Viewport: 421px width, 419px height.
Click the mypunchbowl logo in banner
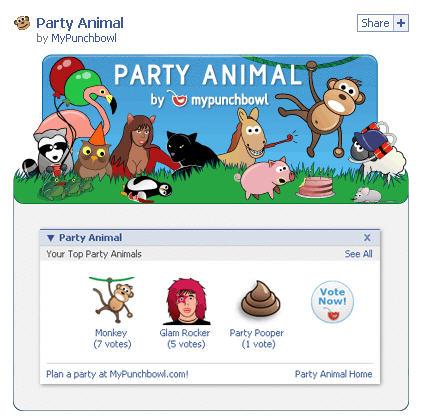click(219, 99)
